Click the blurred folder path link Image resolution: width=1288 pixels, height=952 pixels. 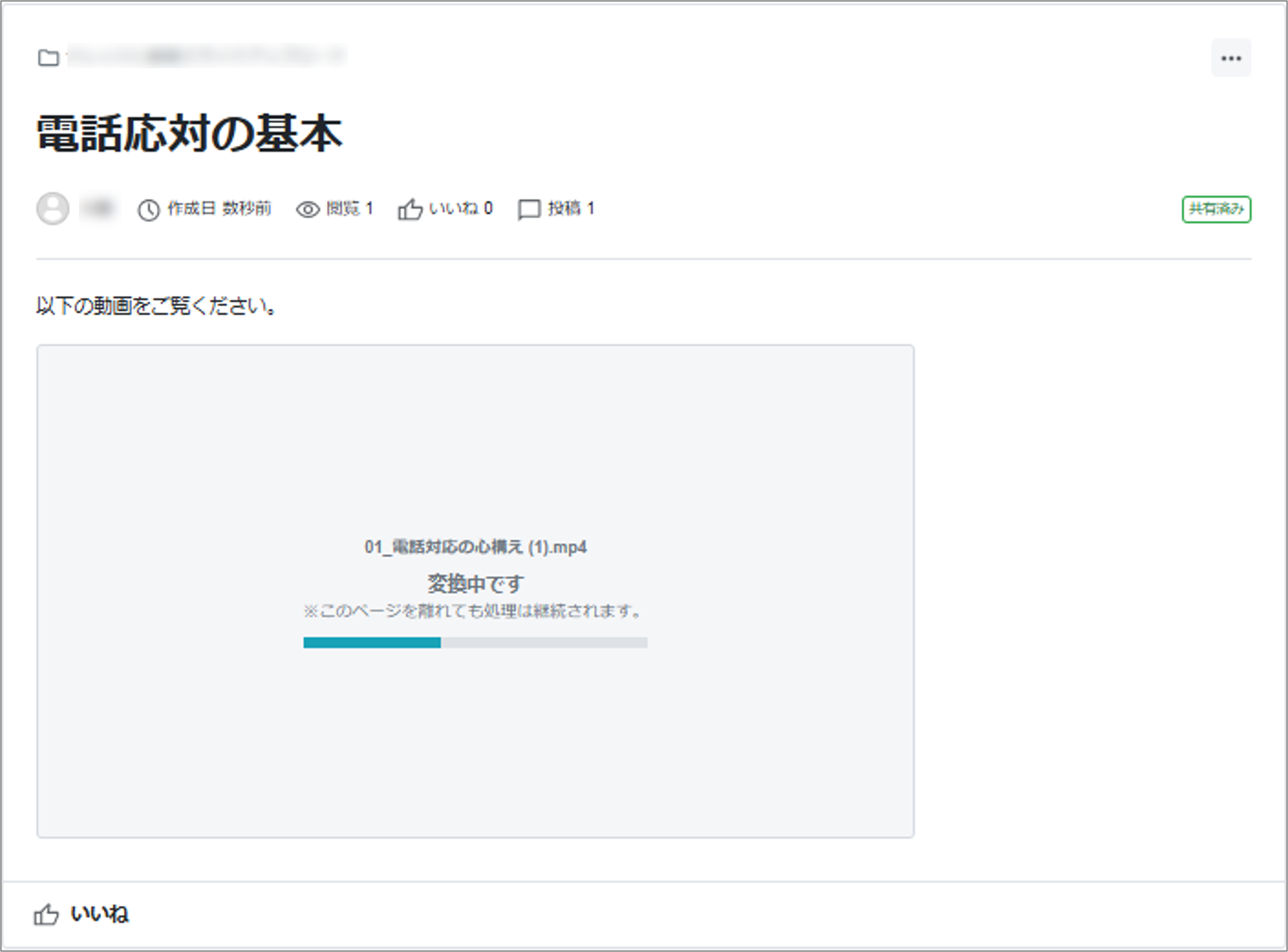click(207, 56)
